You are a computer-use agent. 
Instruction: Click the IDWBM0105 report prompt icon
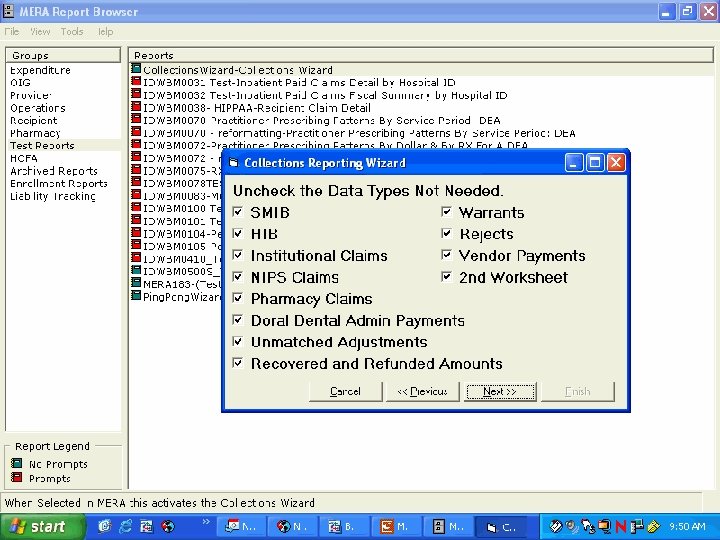point(136,245)
